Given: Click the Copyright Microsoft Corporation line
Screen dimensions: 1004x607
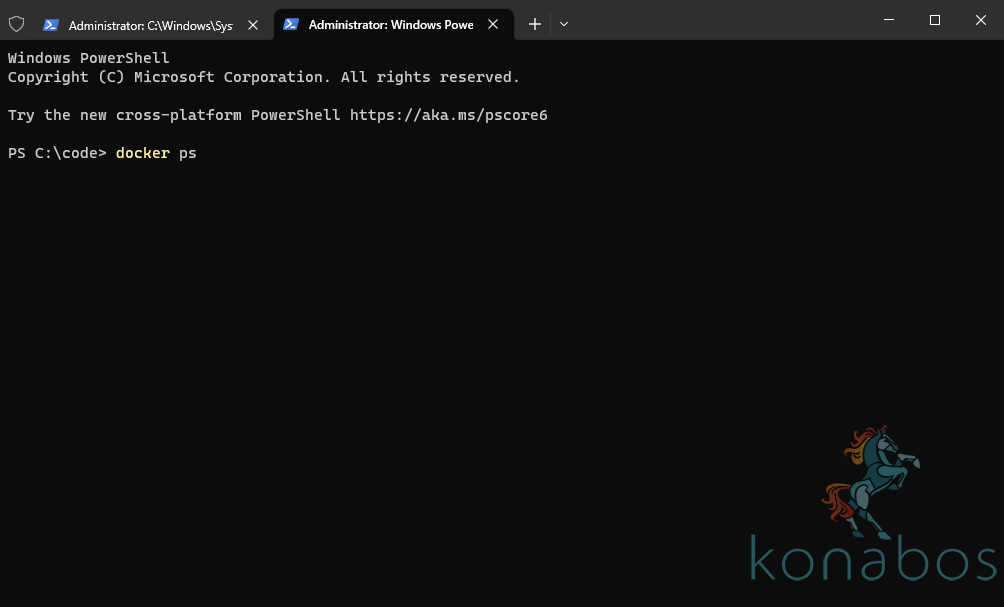Looking at the screenshot, I should click(262, 76).
